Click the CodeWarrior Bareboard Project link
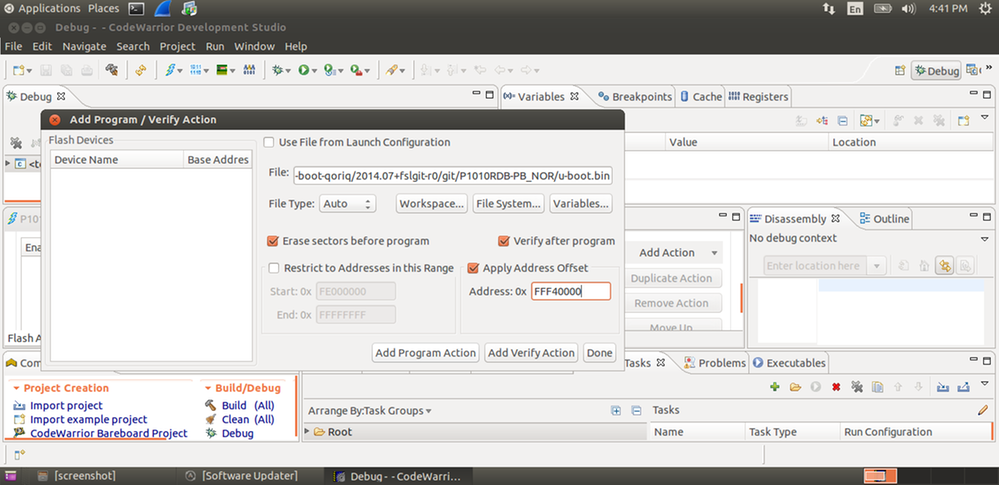The height and width of the screenshot is (485, 999). 109,433
